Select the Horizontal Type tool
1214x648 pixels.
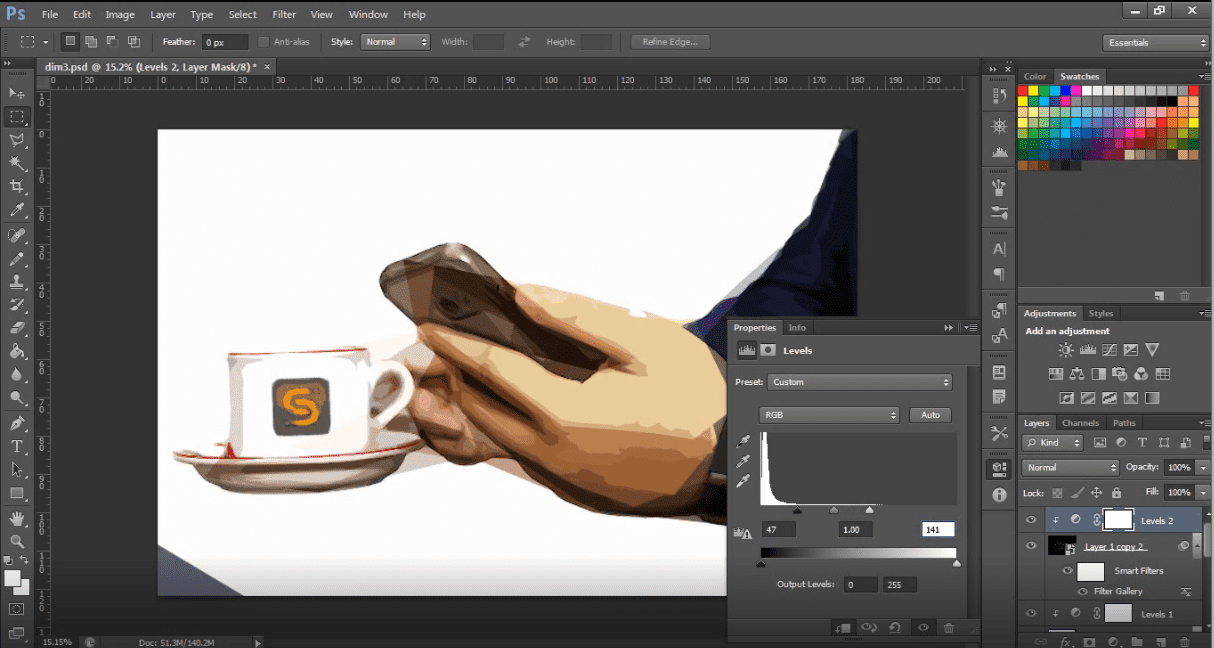(x=17, y=446)
